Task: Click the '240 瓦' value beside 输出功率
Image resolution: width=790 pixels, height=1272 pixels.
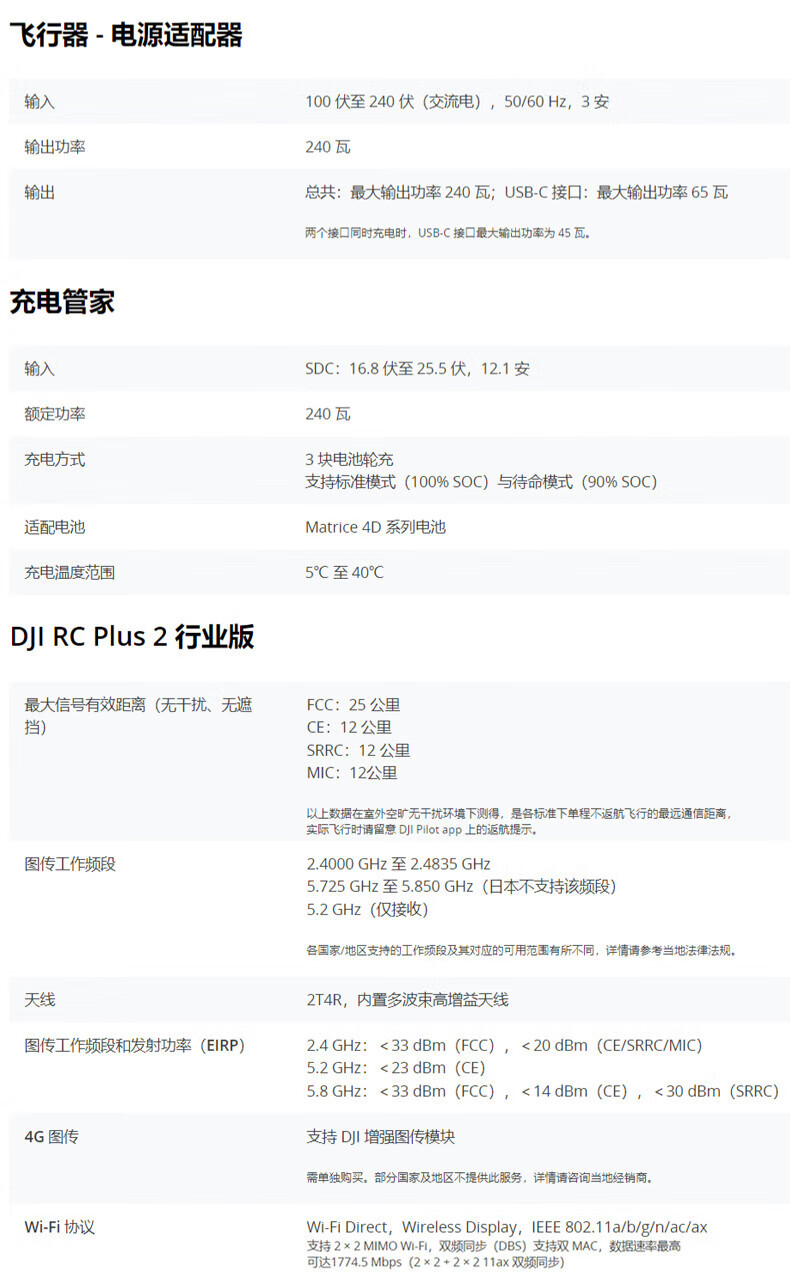Action: [x=328, y=147]
